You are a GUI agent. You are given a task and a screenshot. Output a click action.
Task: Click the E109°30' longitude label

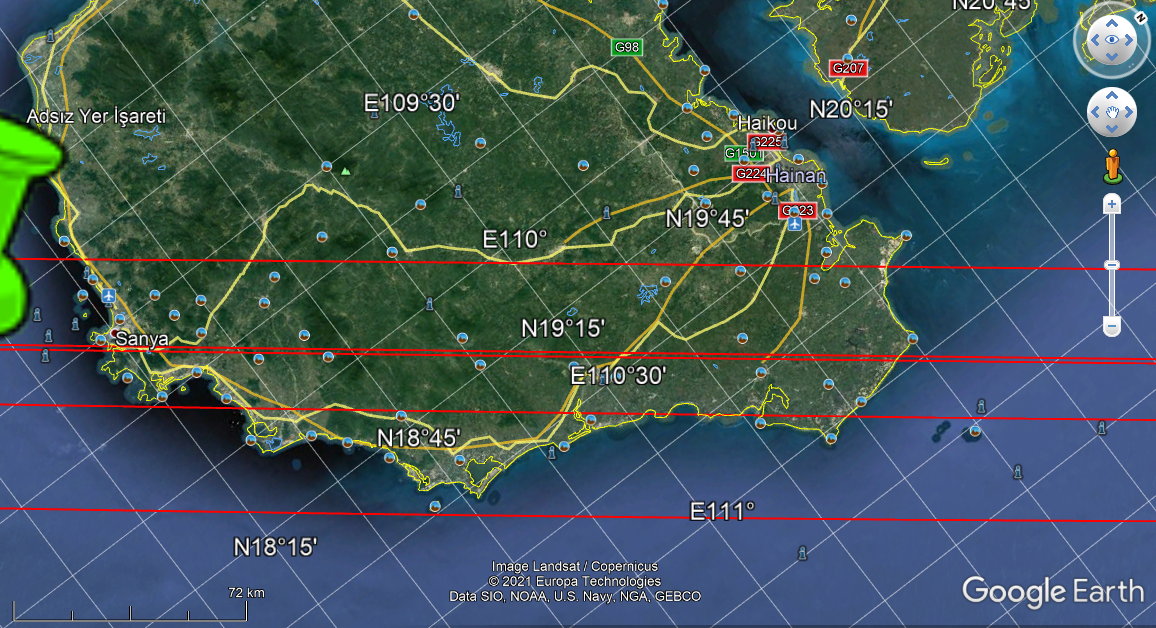[412, 102]
